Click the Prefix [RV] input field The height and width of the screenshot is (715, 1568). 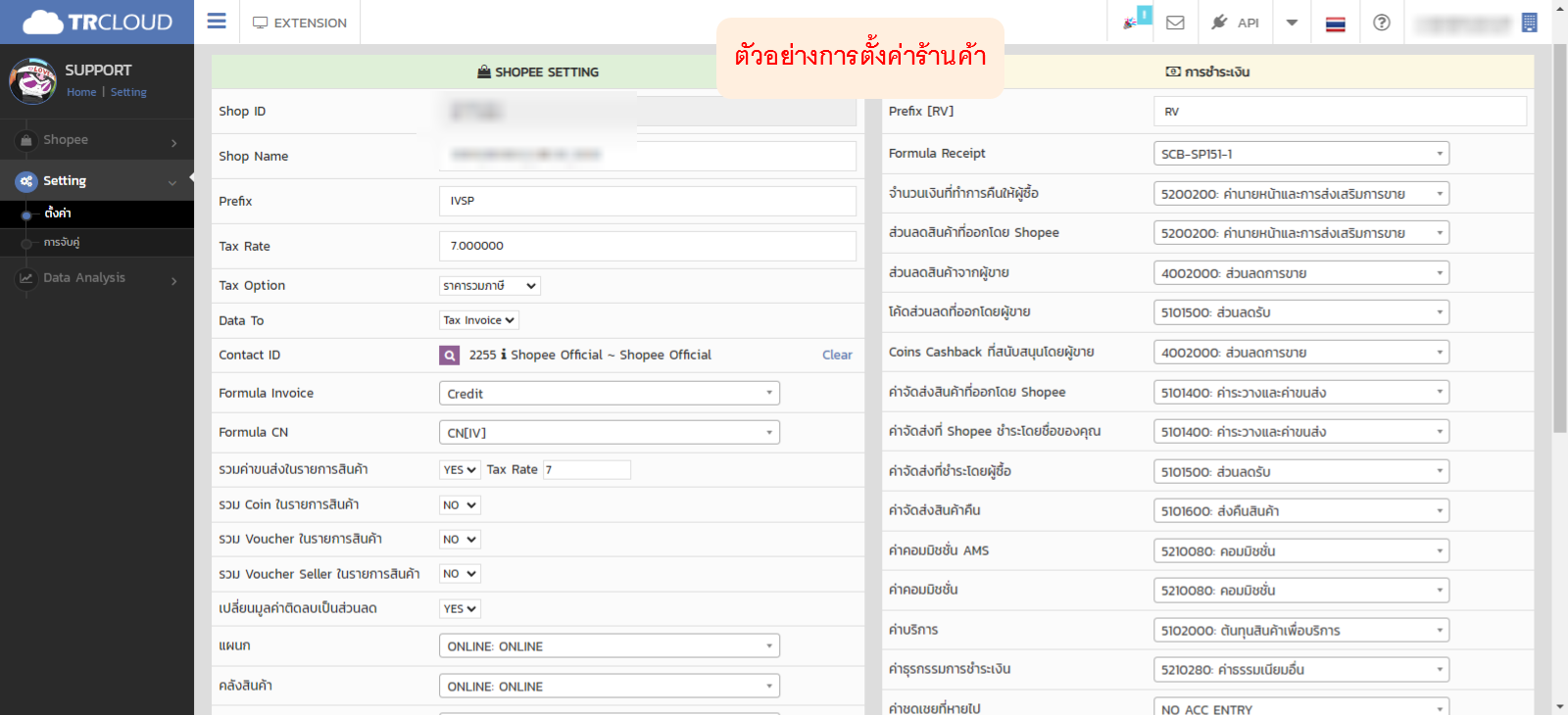[x=1340, y=111]
